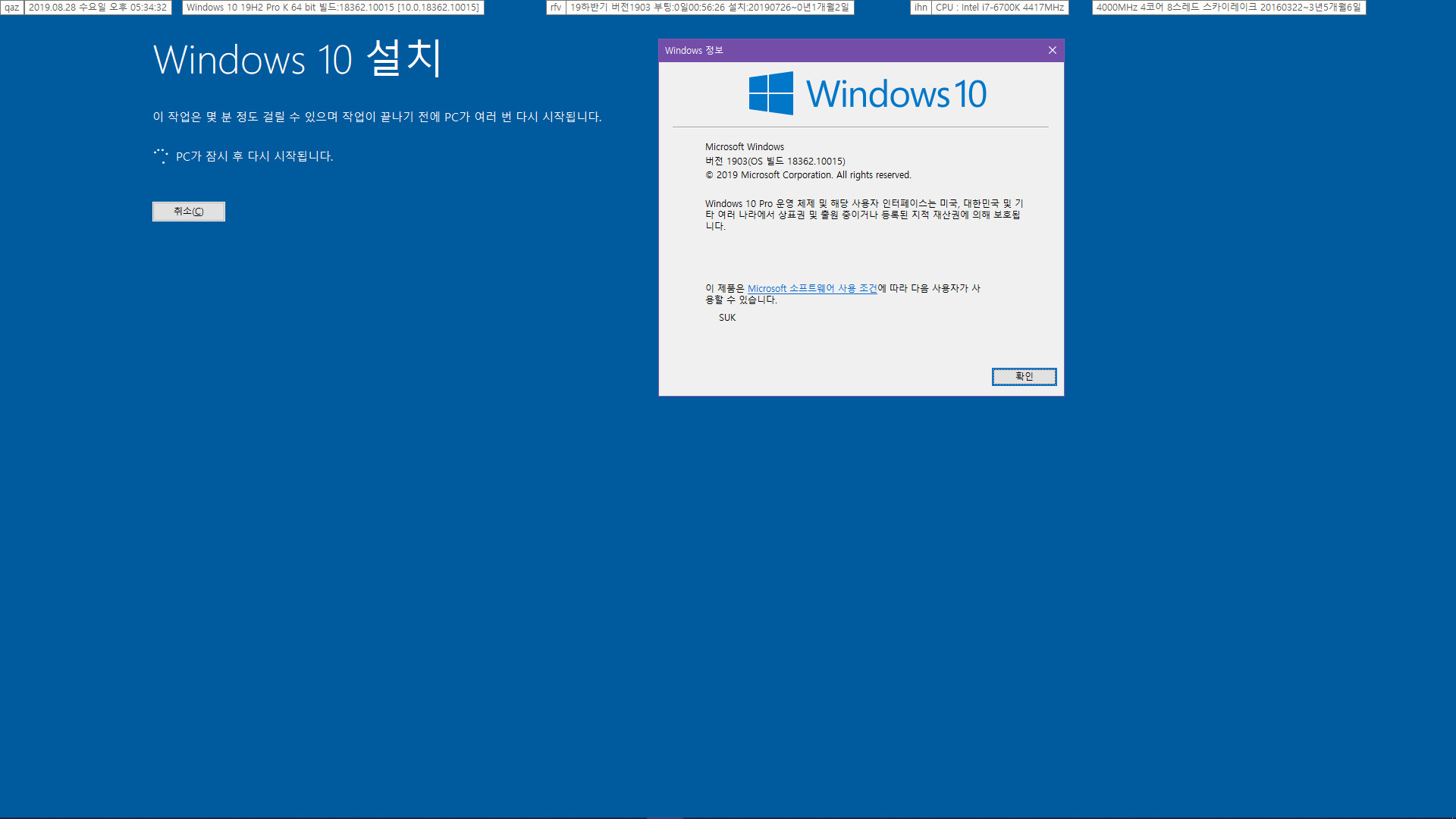Viewport: 1456px width, 819px height.
Task: Click the date/time box 2019.08.28 at top
Action: (x=98, y=8)
